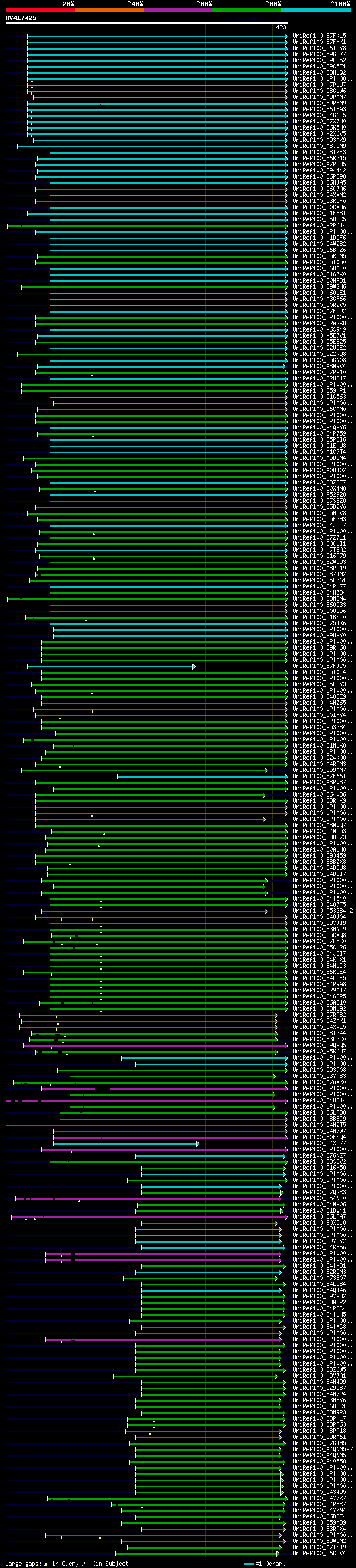Open hit UniRef100_C6TLY8
The height and width of the screenshot is (1568, 356).
(319, 48)
